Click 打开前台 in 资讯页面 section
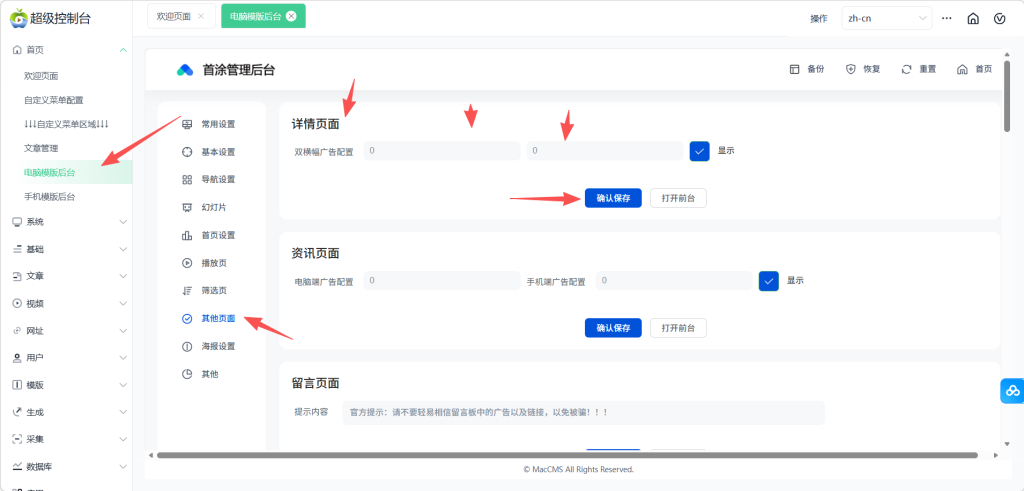 [678, 328]
